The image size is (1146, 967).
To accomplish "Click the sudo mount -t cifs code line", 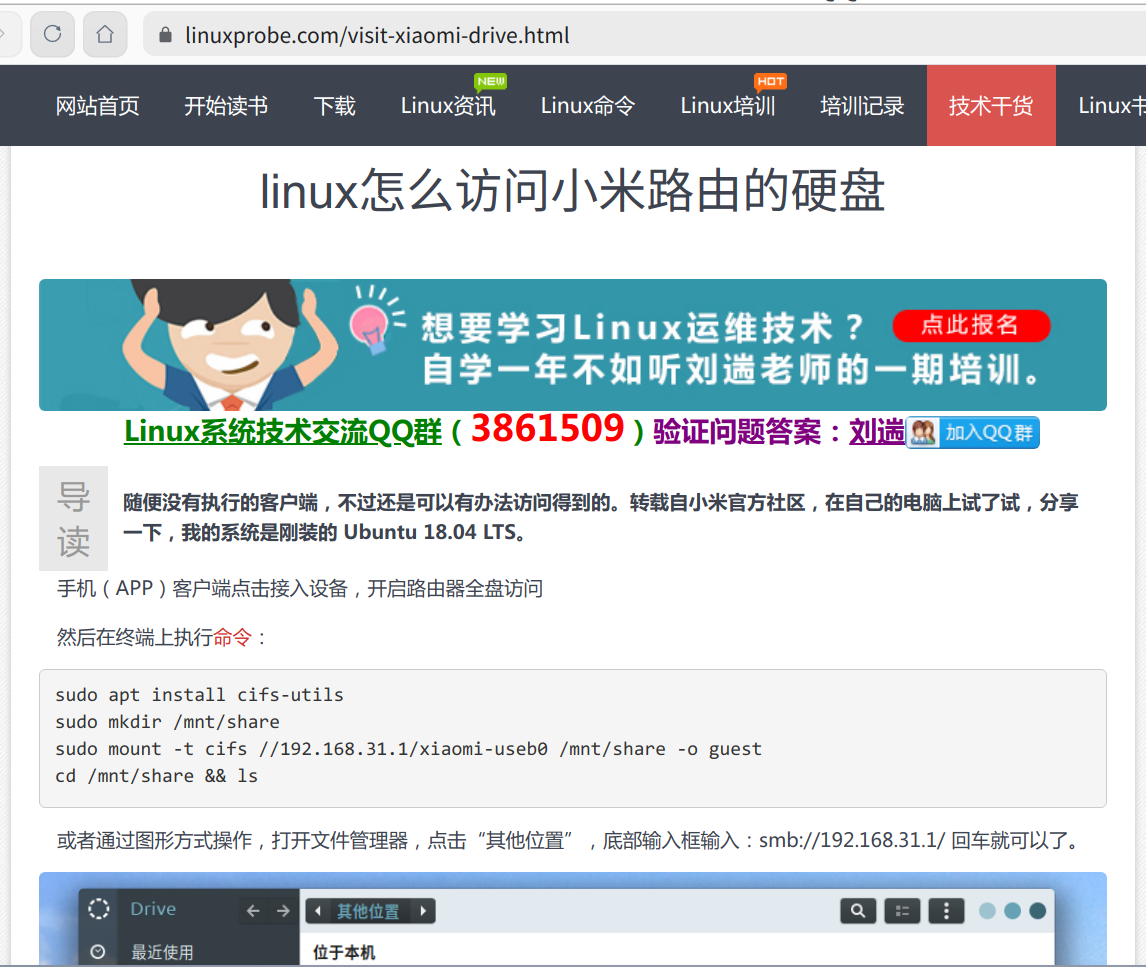I will coord(409,748).
